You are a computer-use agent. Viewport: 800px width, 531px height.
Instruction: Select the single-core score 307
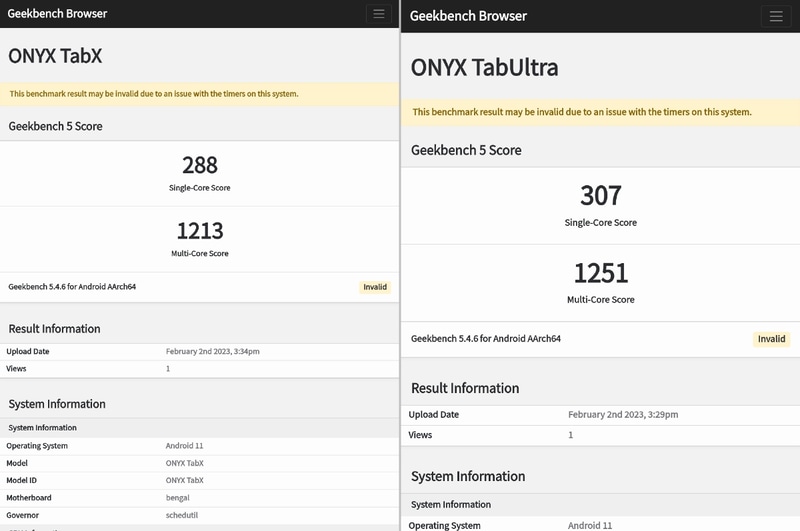coord(601,196)
